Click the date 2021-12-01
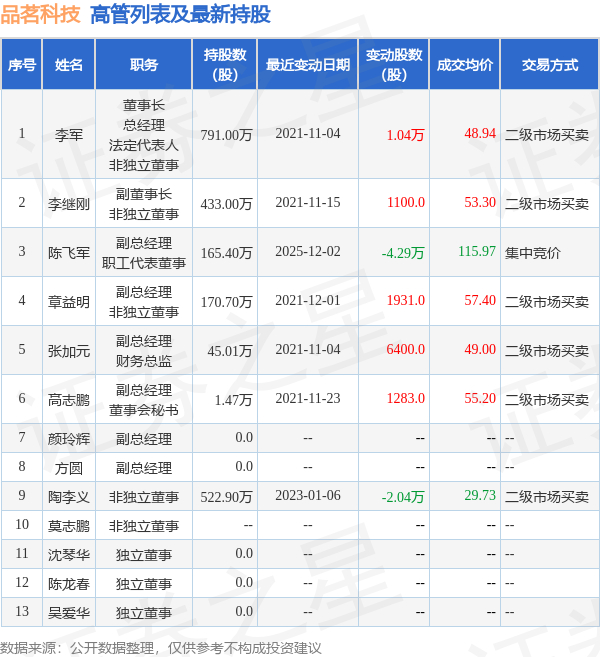Screen dimensions: 600x657 click(x=308, y=300)
